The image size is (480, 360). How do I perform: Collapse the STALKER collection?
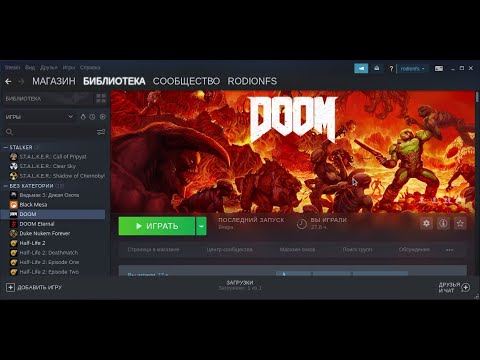point(5,147)
